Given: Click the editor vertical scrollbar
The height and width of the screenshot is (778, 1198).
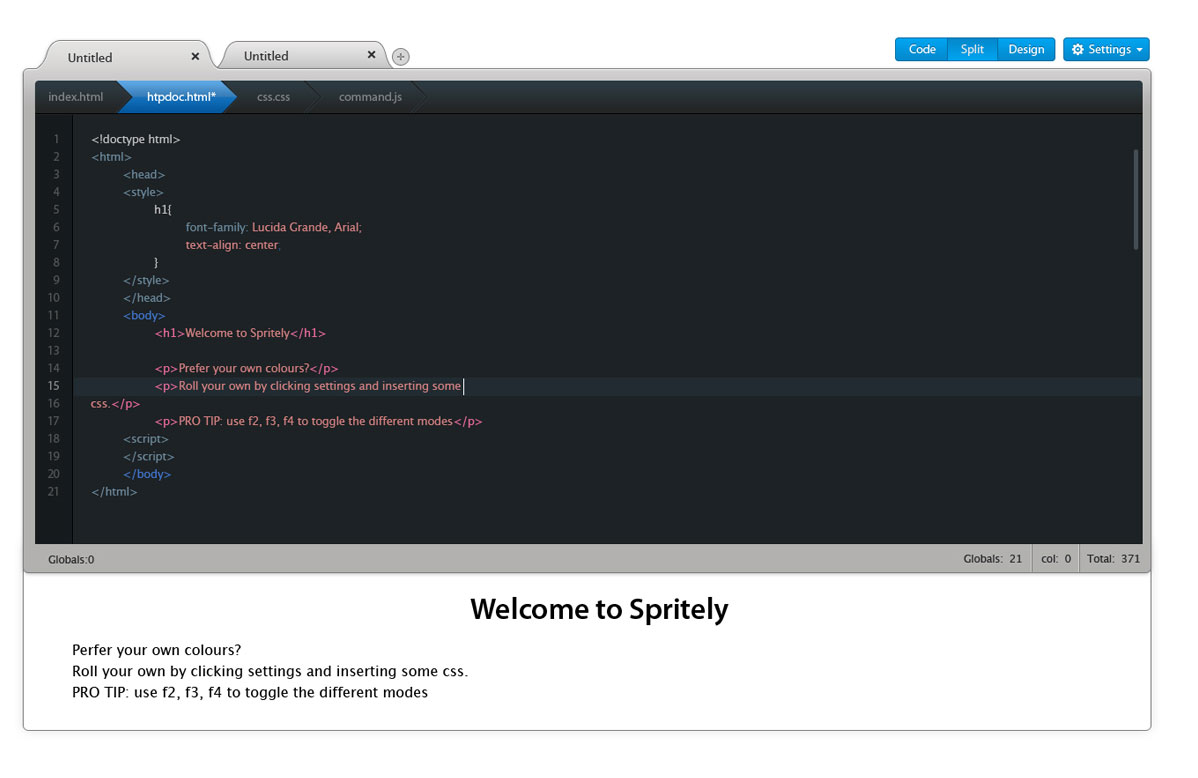Looking at the screenshot, I should (1136, 198).
